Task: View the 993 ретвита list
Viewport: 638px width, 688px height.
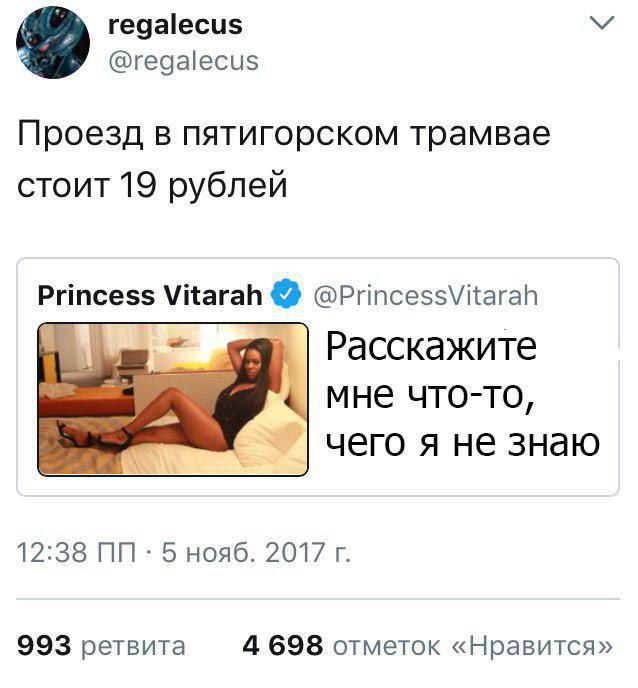Action: tap(101, 646)
